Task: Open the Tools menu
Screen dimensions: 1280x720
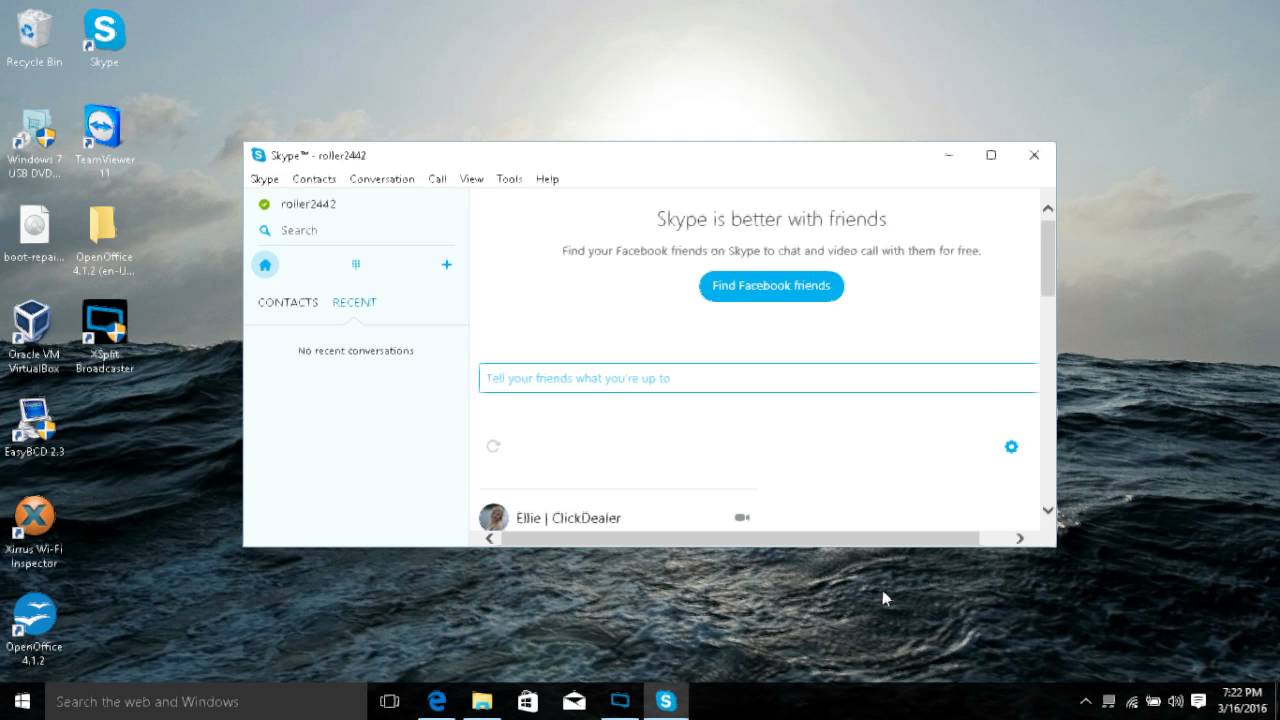Action: click(x=509, y=179)
